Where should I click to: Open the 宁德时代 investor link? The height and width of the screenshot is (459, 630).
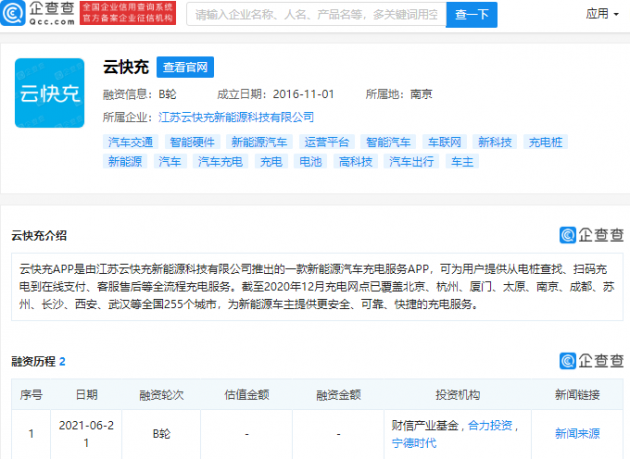[x=414, y=443]
